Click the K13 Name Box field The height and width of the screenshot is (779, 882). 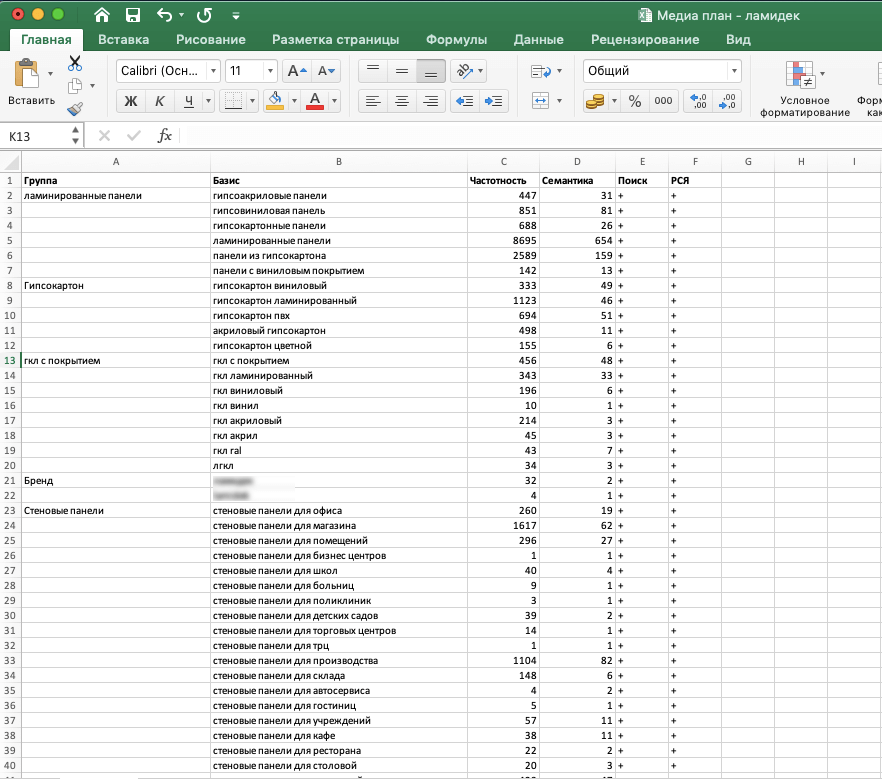coord(40,136)
